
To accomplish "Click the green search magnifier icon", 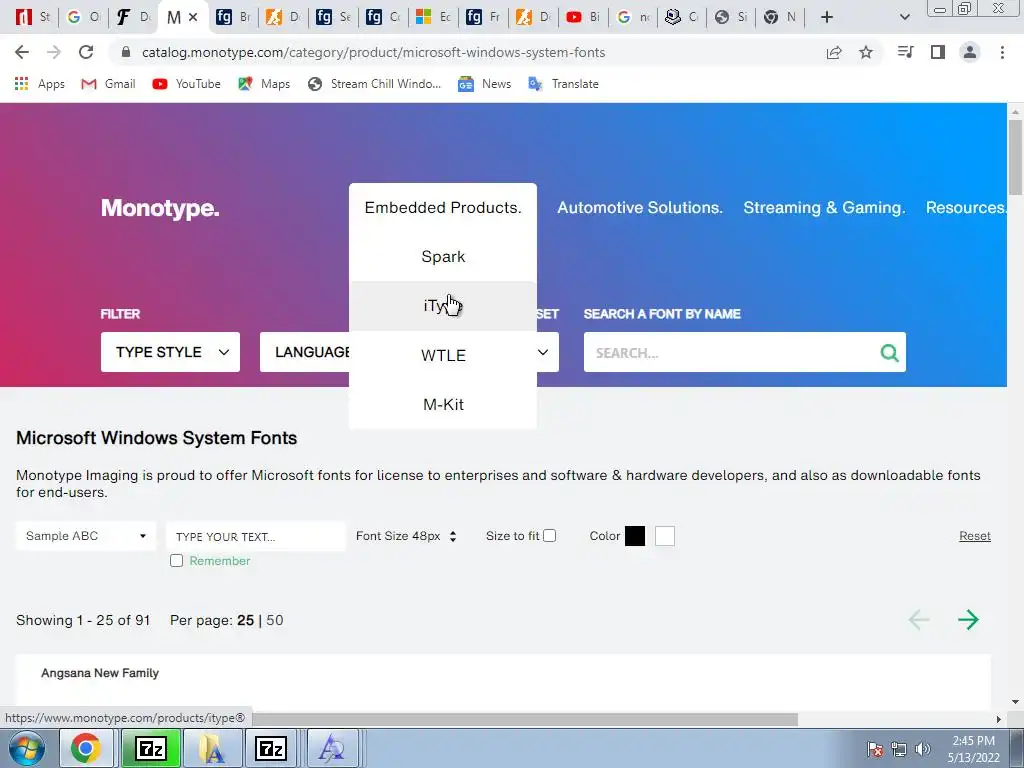I will coord(889,353).
